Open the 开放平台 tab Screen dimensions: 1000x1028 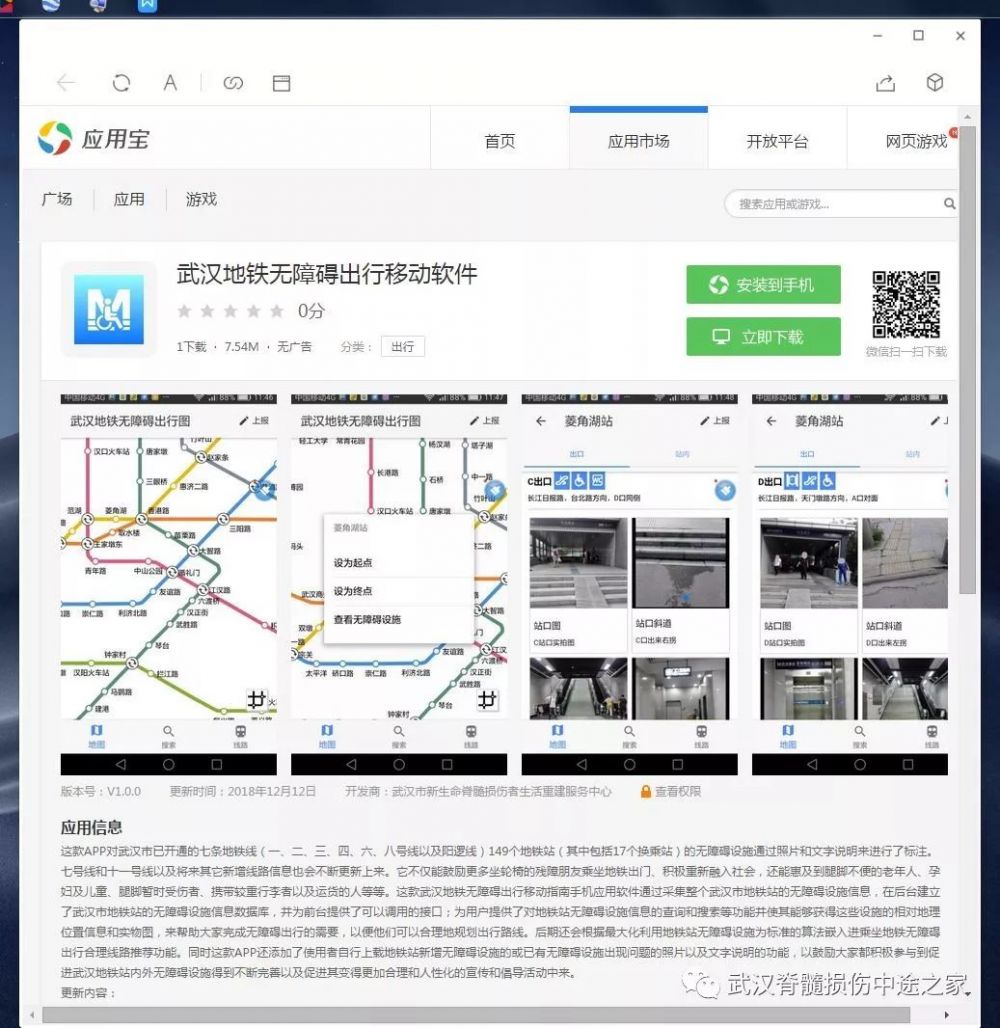(777, 141)
